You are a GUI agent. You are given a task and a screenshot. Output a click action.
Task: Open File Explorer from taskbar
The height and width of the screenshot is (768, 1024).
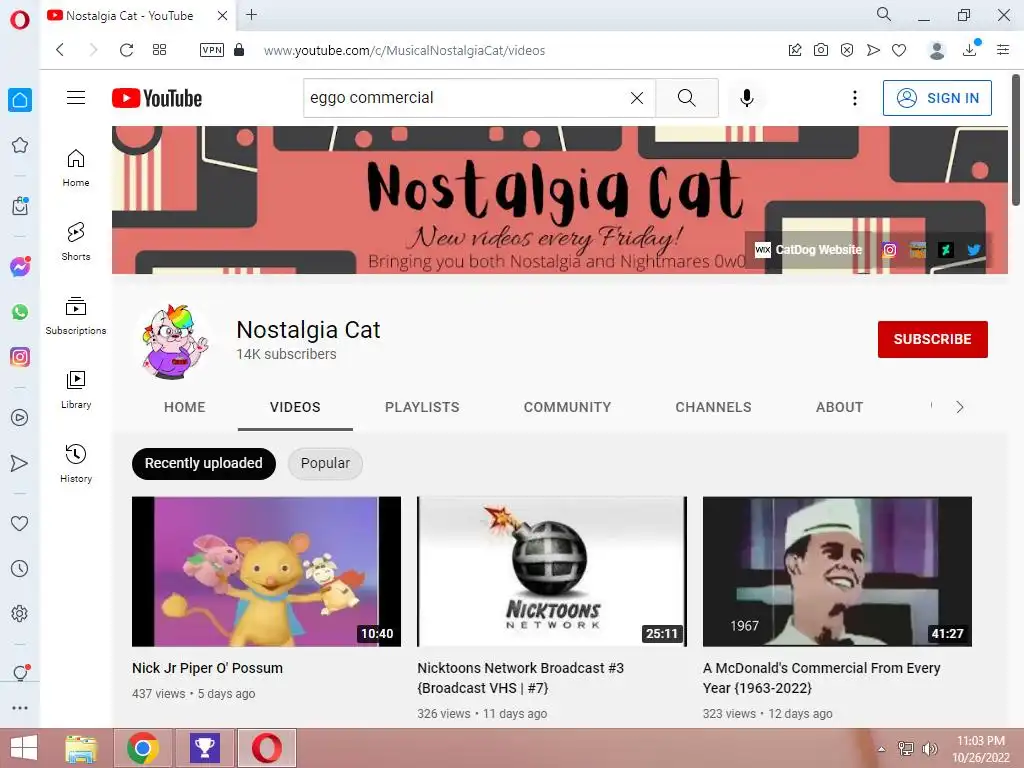[81, 748]
